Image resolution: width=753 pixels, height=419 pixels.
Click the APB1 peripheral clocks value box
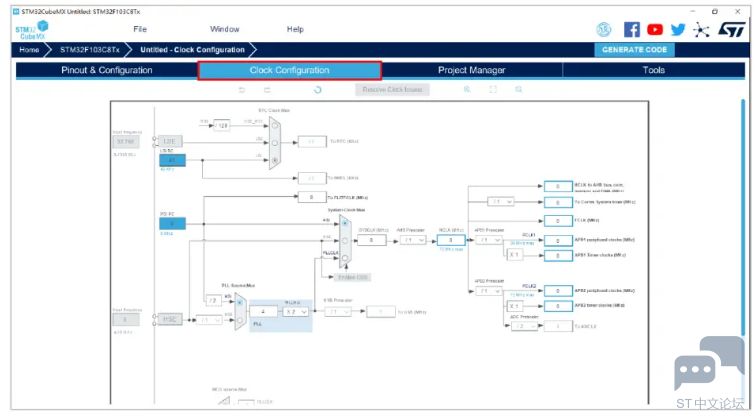tap(558, 240)
